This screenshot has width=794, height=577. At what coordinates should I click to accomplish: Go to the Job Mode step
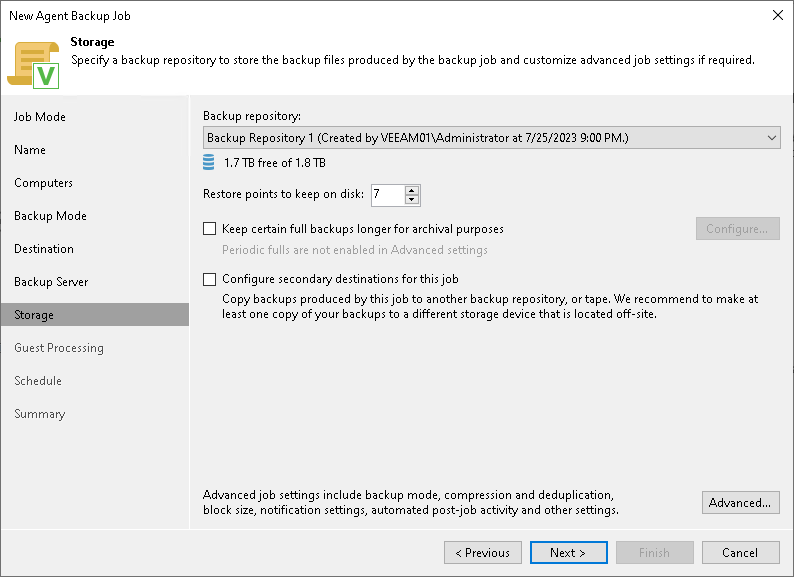(x=40, y=117)
